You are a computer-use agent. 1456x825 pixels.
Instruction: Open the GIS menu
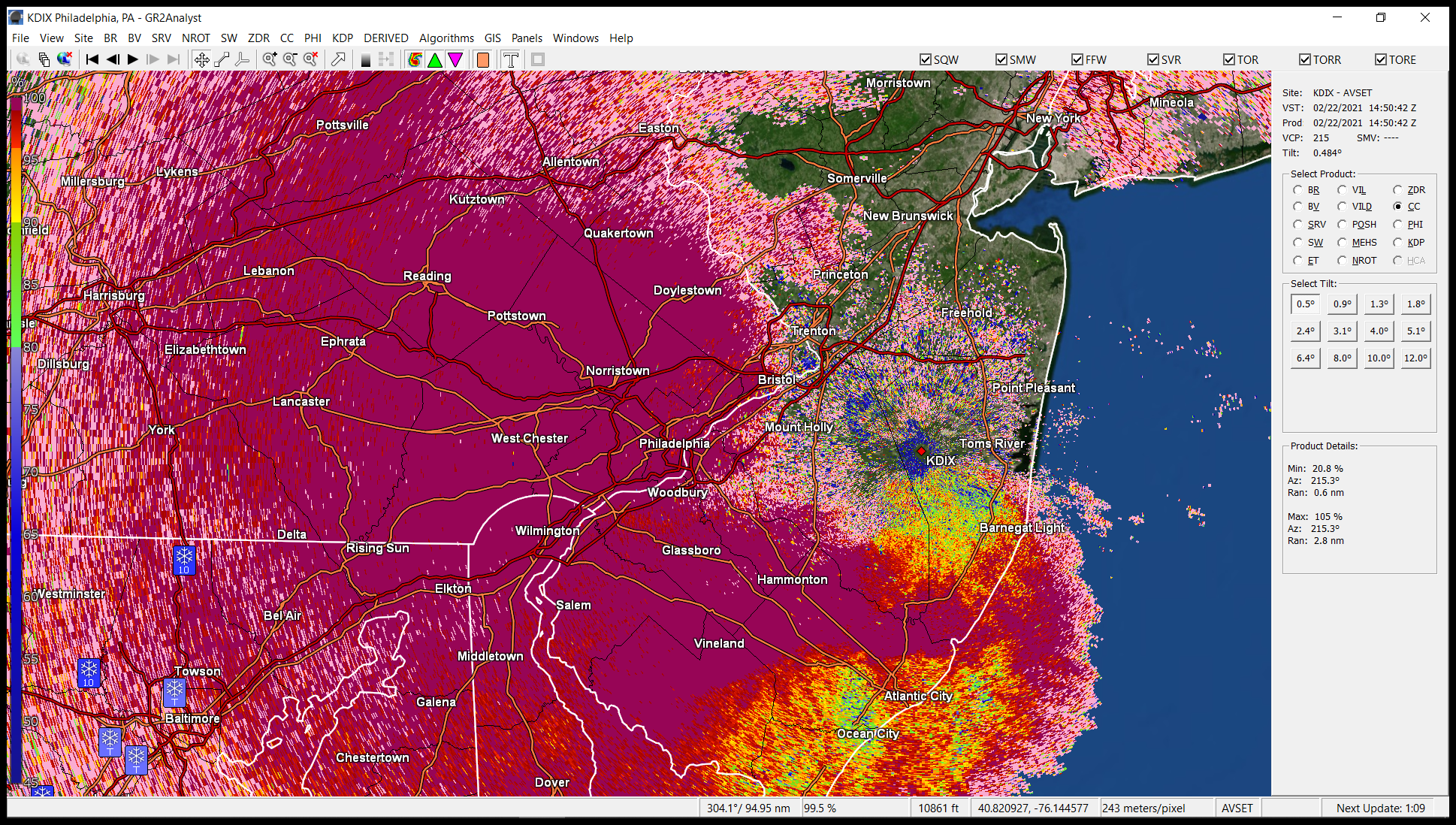pos(493,38)
